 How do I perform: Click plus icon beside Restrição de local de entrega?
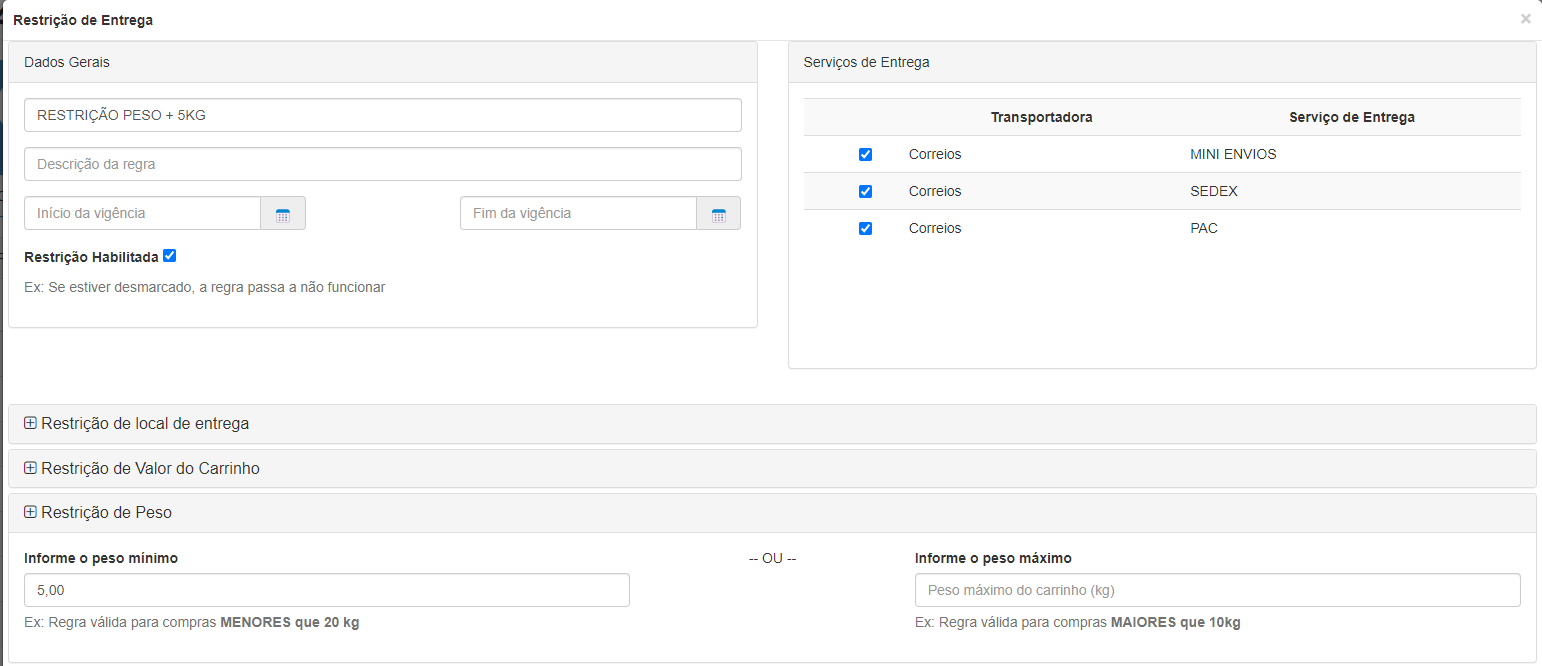[x=30, y=423]
